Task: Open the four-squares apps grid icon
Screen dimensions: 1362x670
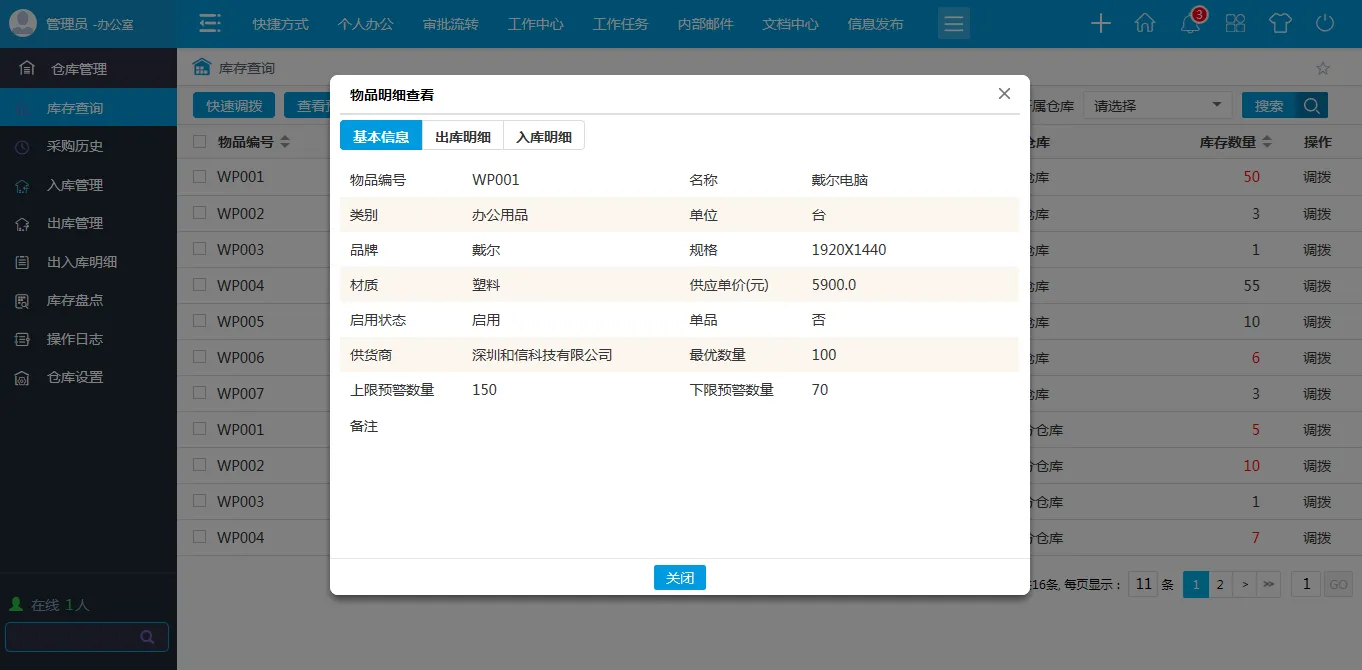Action: [x=1236, y=24]
